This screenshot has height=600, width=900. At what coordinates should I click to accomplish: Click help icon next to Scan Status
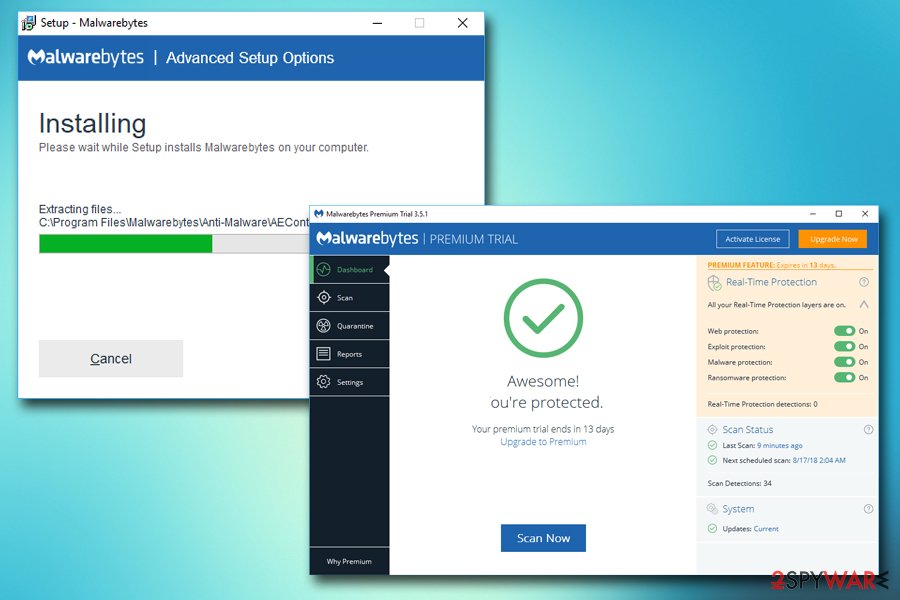coord(868,429)
